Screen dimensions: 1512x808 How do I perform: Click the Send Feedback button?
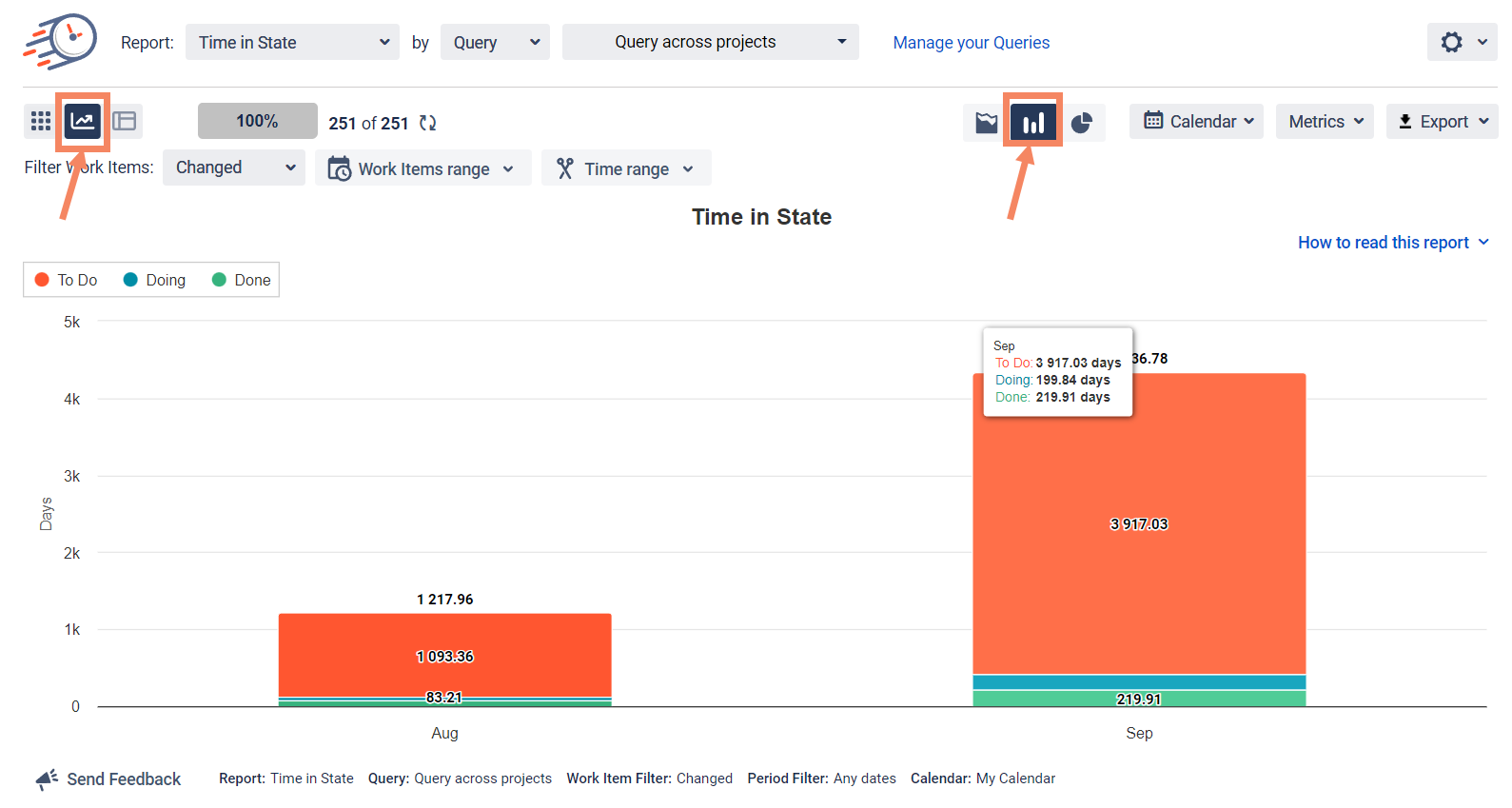coord(108,779)
